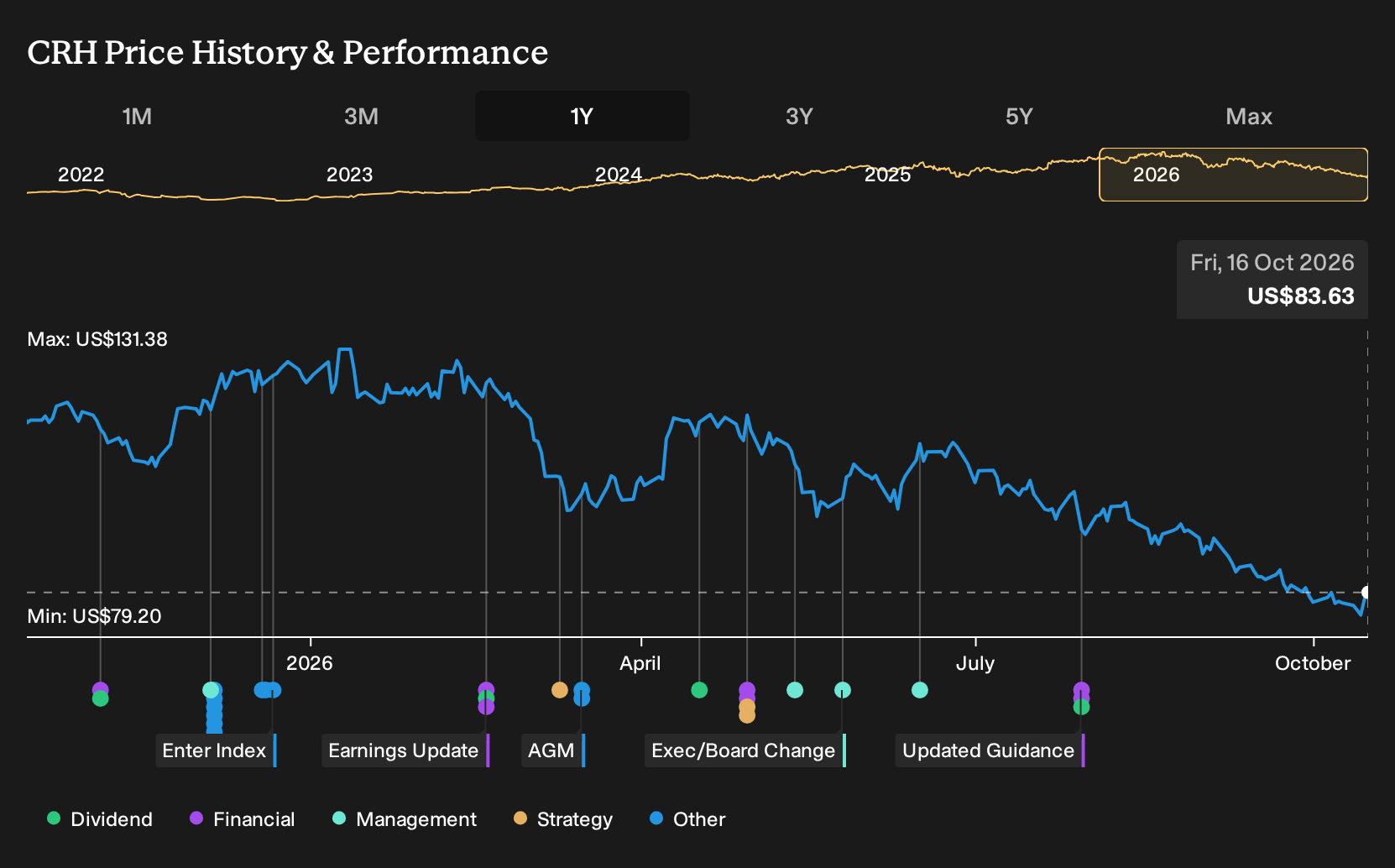1395x868 pixels.
Task: Click the April axis label
Action: click(x=640, y=663)
